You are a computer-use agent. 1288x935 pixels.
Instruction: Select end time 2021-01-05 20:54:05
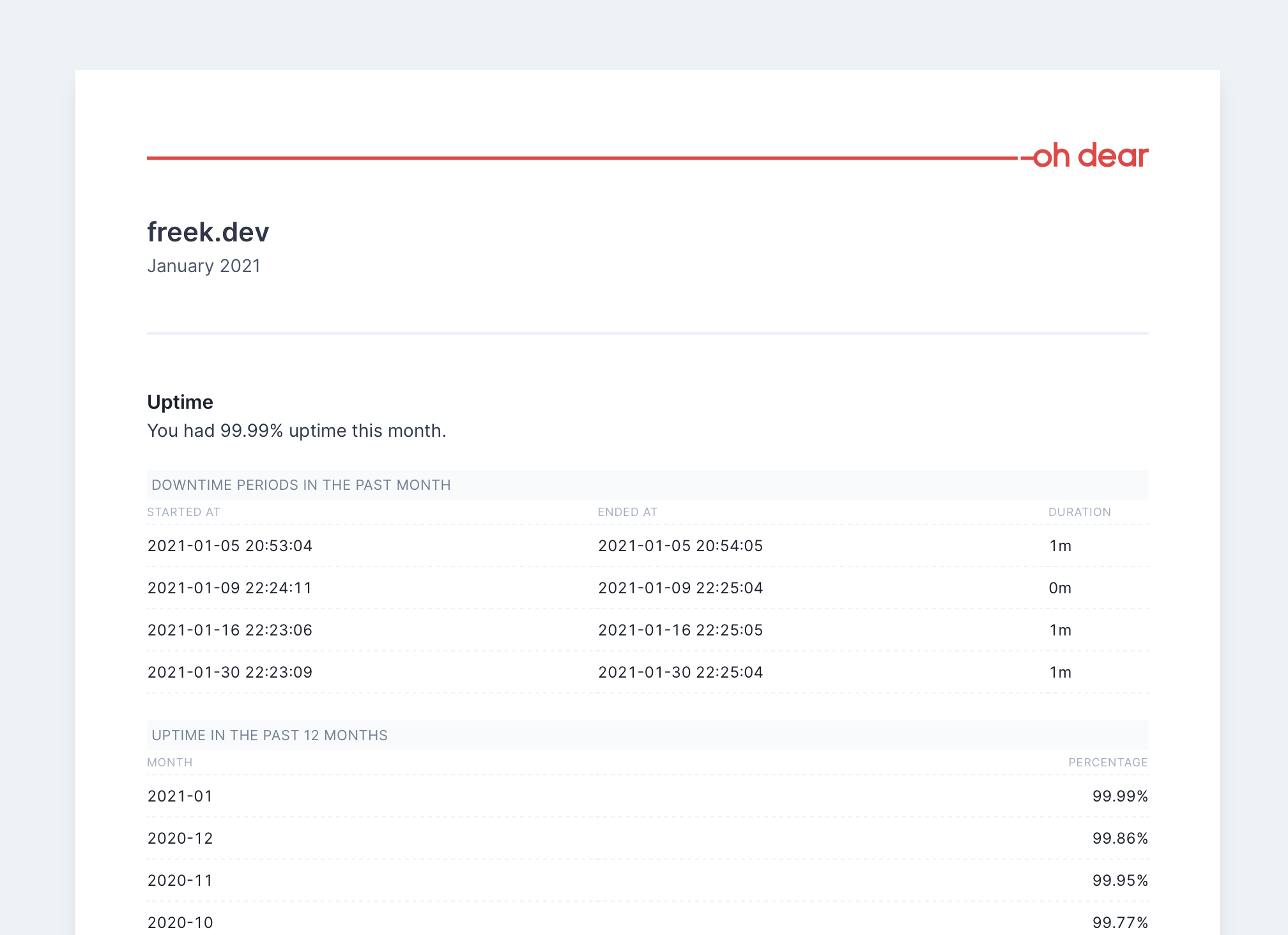pyautogui.click(x=680, y=546)
